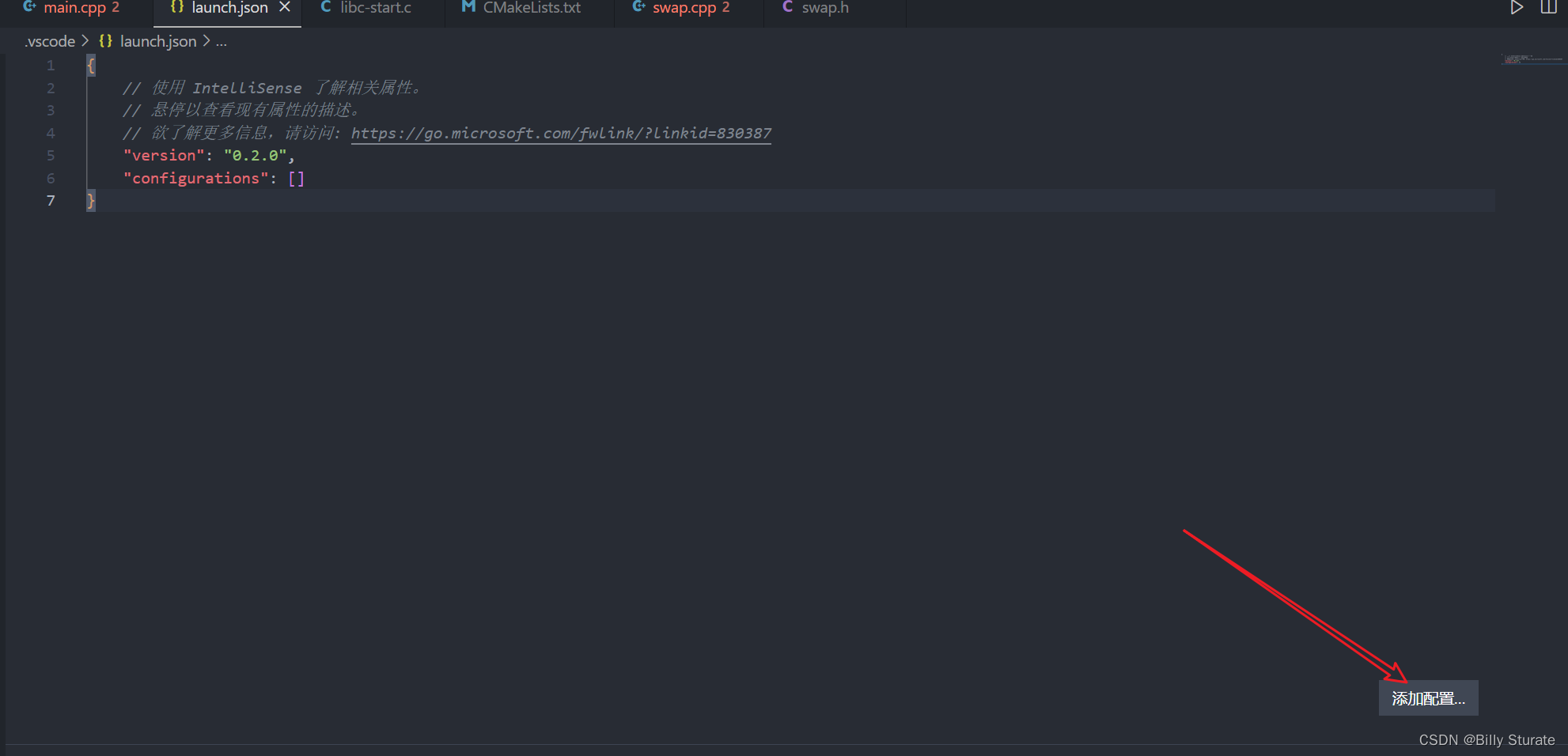Click the JSON braces icon on the launch.json tab

176,8
